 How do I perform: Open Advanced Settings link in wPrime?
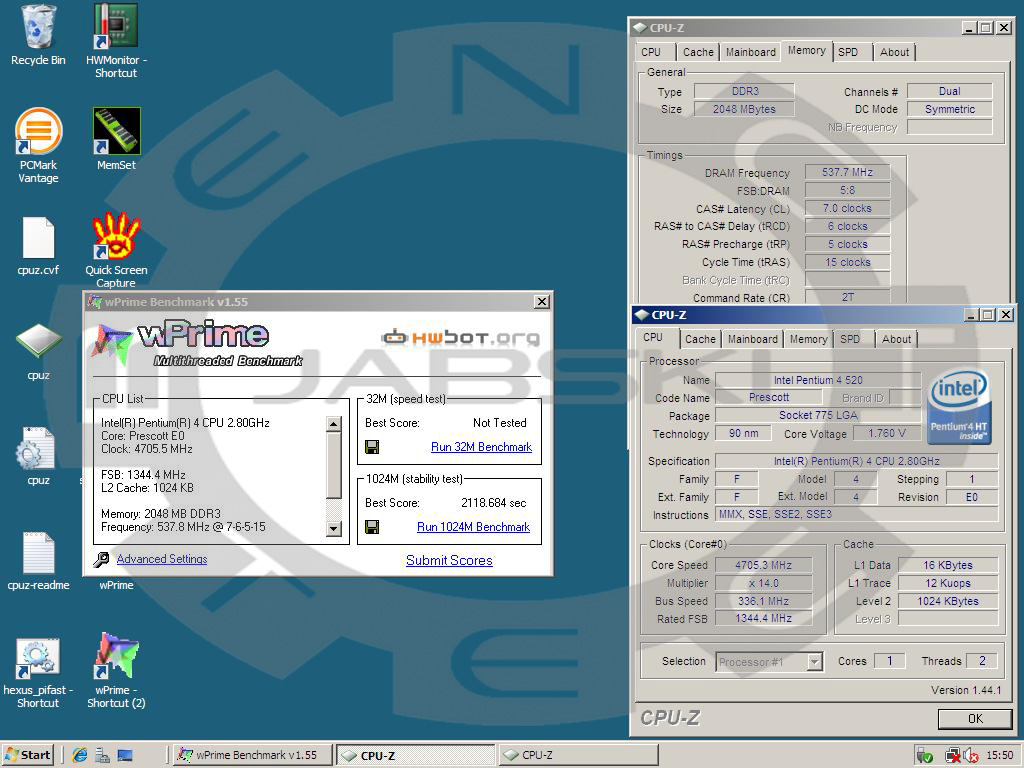pyautogui.click(x=162, y=559)
